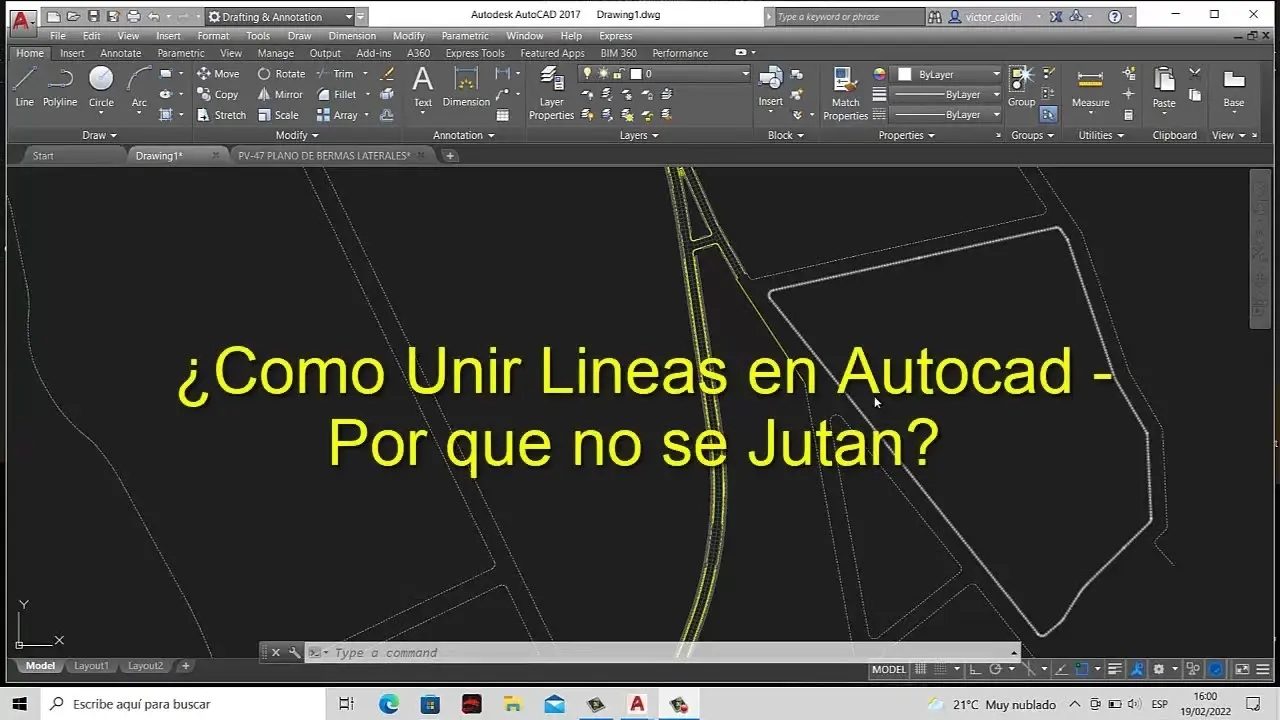Activate the Array command
1280x720 pixels.
337,115
